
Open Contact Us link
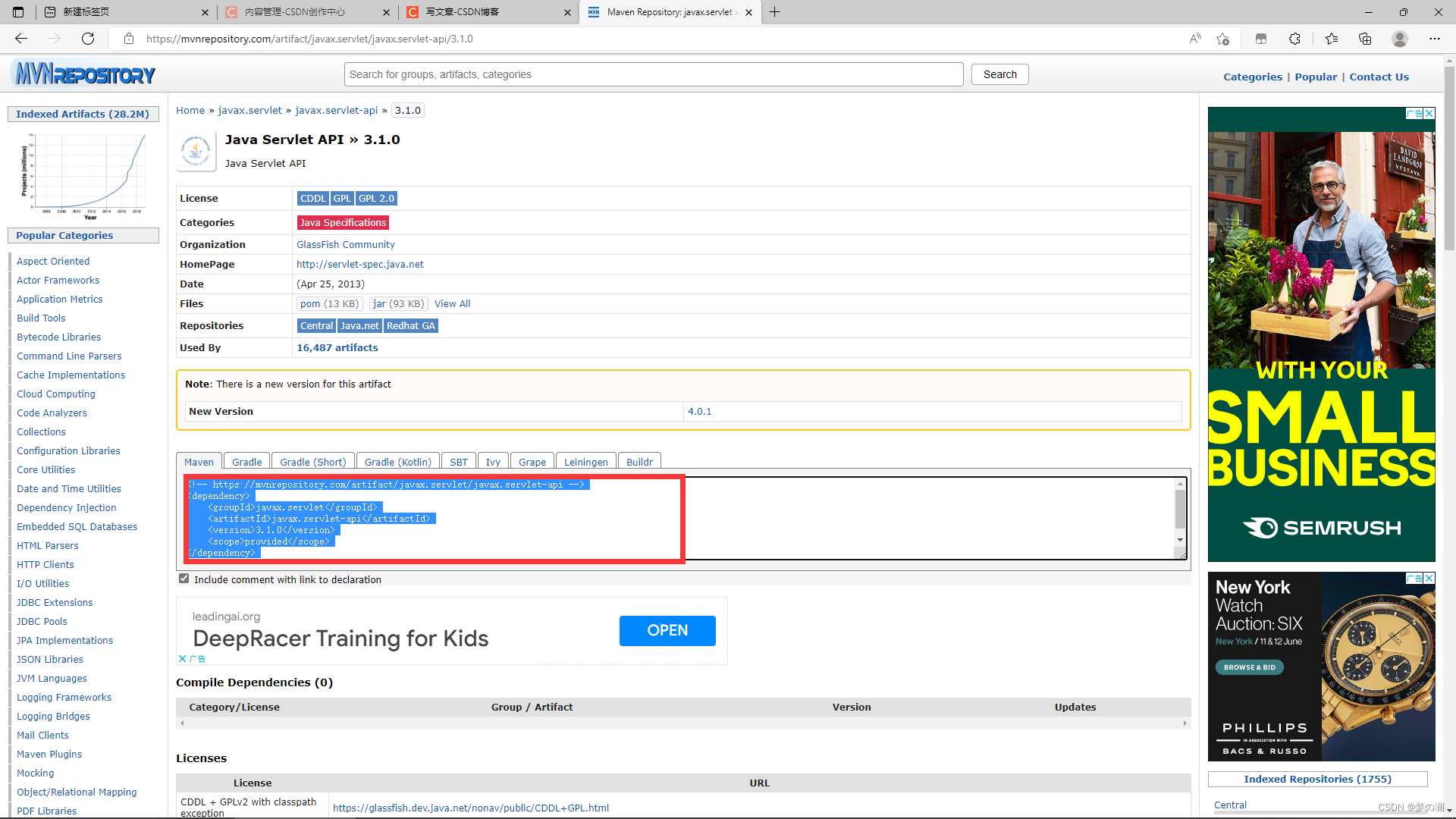coord(1379,77)
